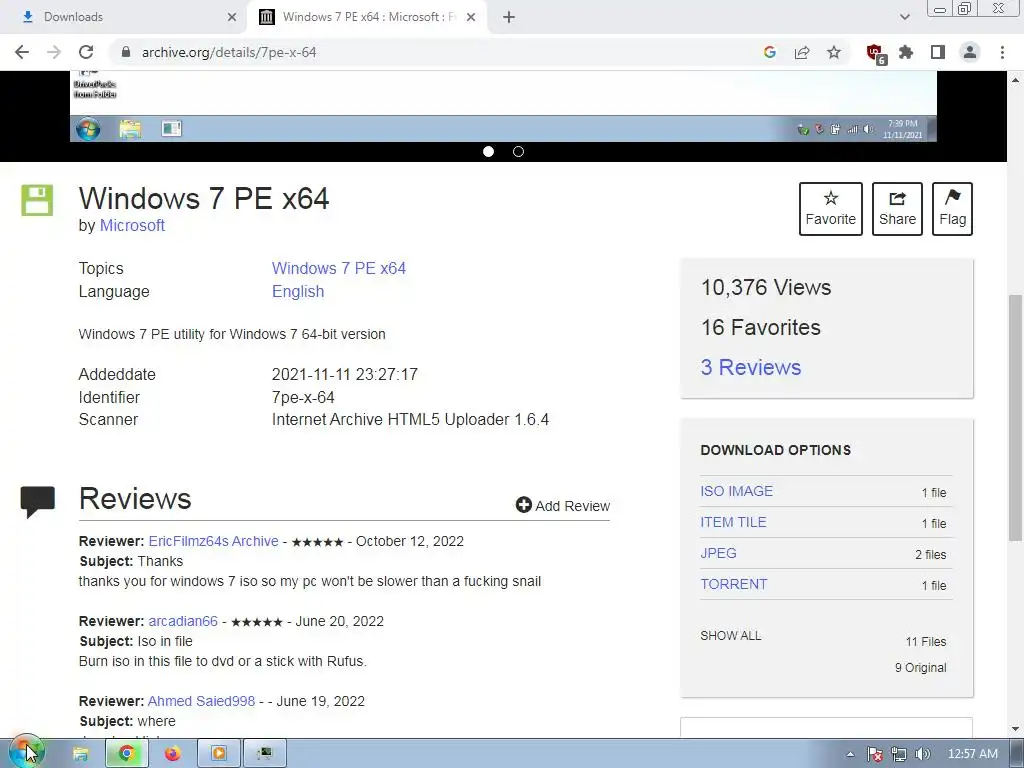Click the Chrome taskbar icon
Screen dimensions: 1024x768
(x=127, y=754)
